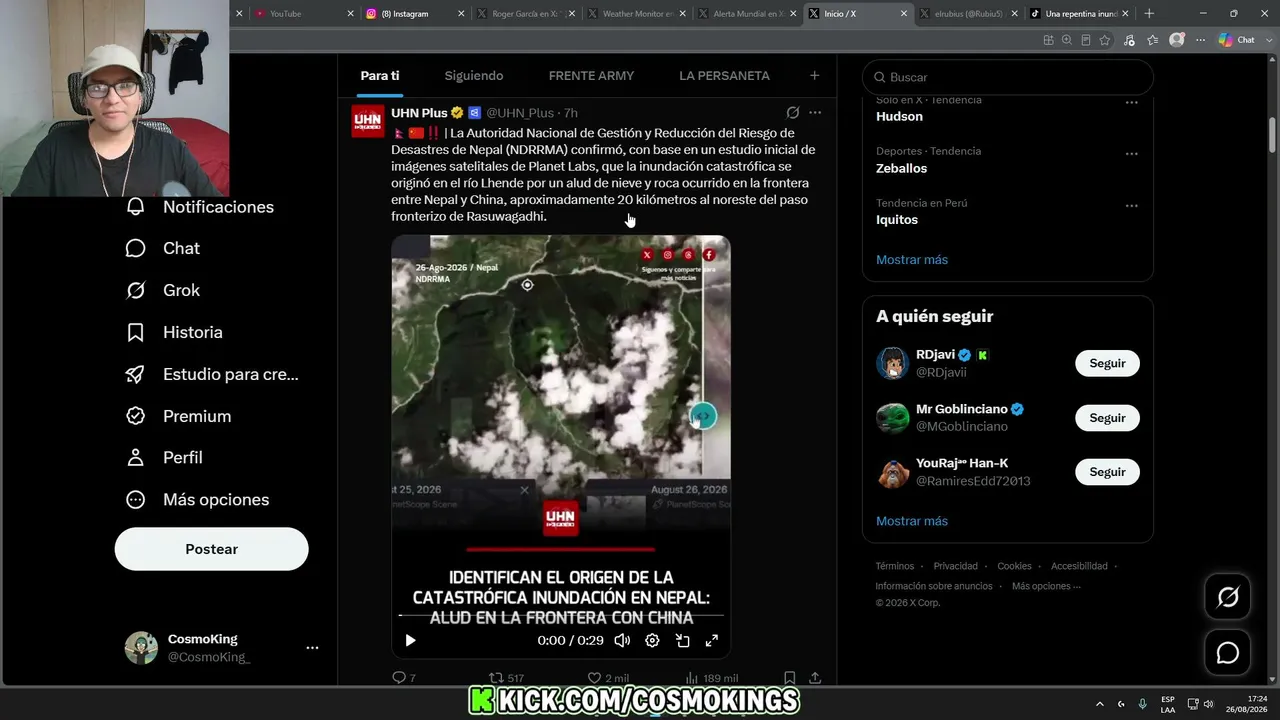Open Copilot Chat in browser toolbar
Screen dimensions: 1280x720
pyautogui.click(x=1236, y=40)
